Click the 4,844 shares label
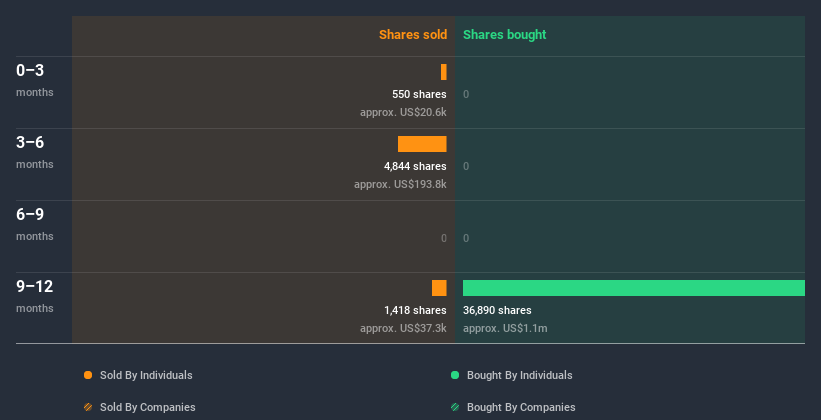821x420 pixels. (x=415, y=167)
